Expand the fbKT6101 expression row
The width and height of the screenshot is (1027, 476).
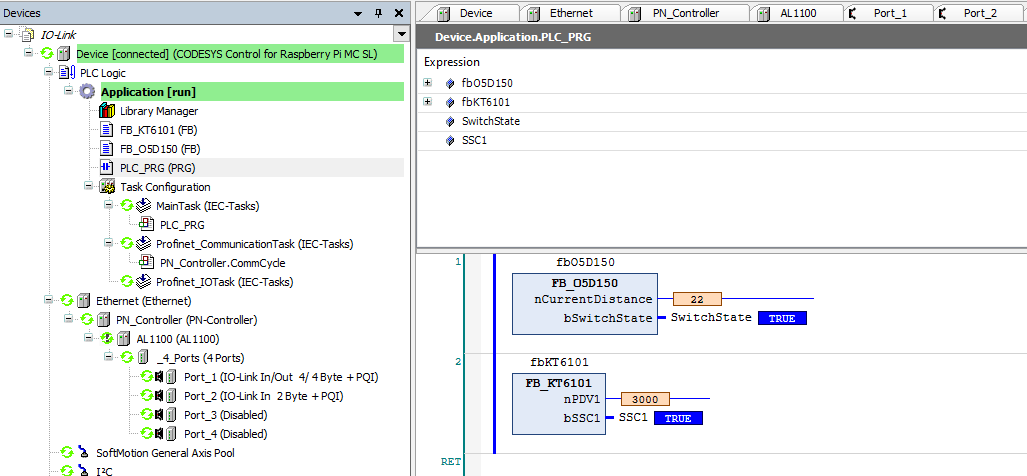(x=428, y=102)
